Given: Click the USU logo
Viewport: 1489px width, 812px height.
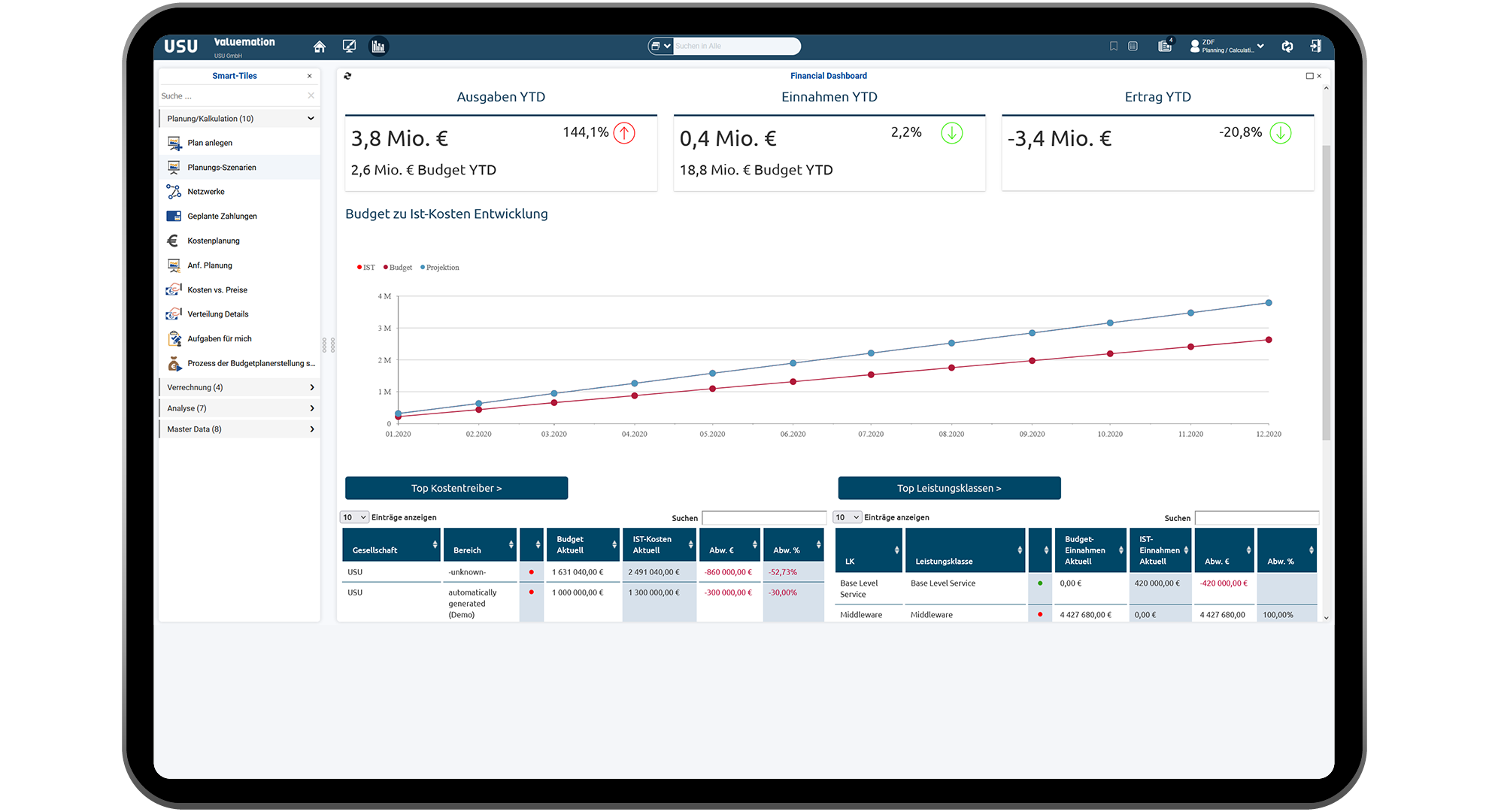Looking at the screenshot, I should (x=181, y=47).
